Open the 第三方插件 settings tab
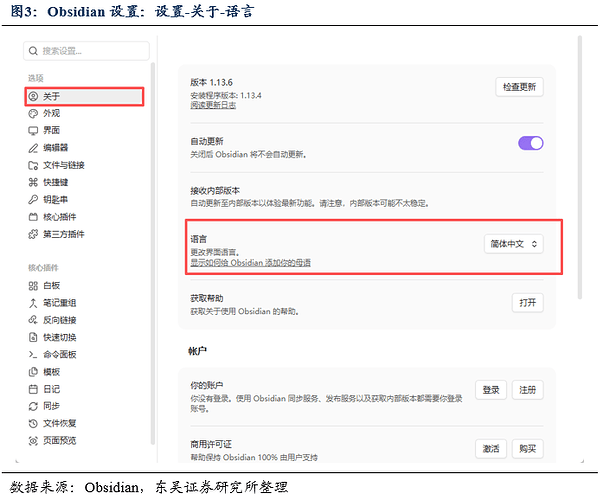 (x=84, y=234)
